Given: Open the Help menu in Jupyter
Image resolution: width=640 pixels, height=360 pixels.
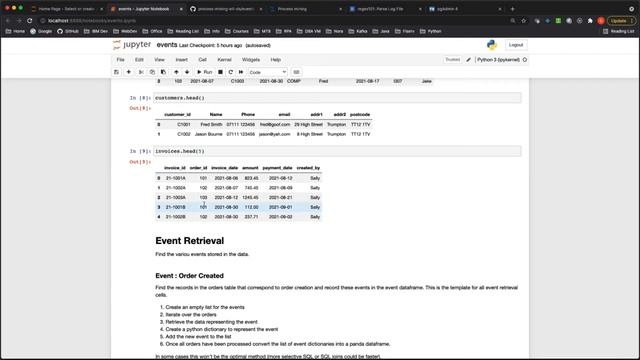Looking at the screenshot, I should (x=276, y=60).
